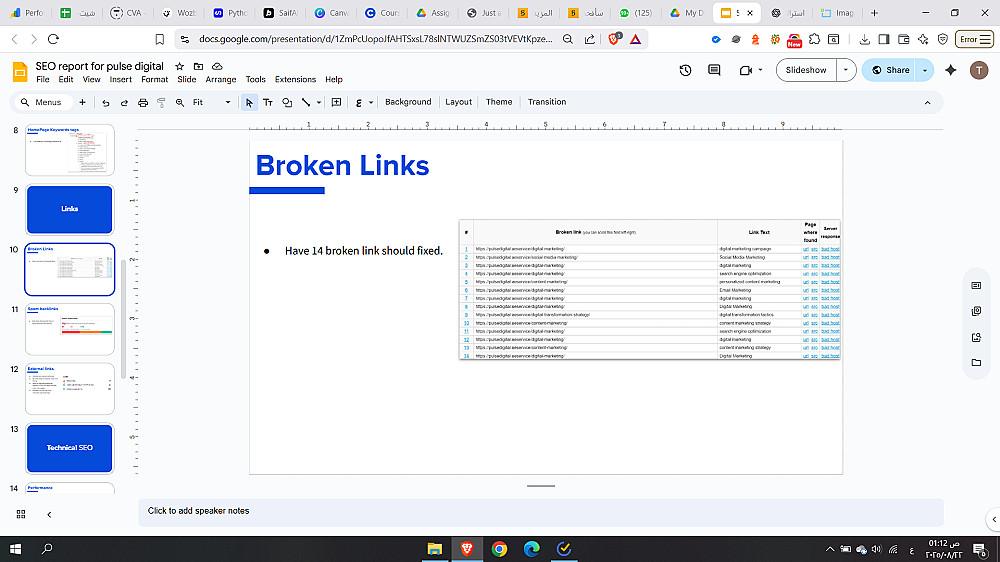Bookmark this page in the browser
The width and height of the screenshot is (1000, 562).
click(159, 39)
